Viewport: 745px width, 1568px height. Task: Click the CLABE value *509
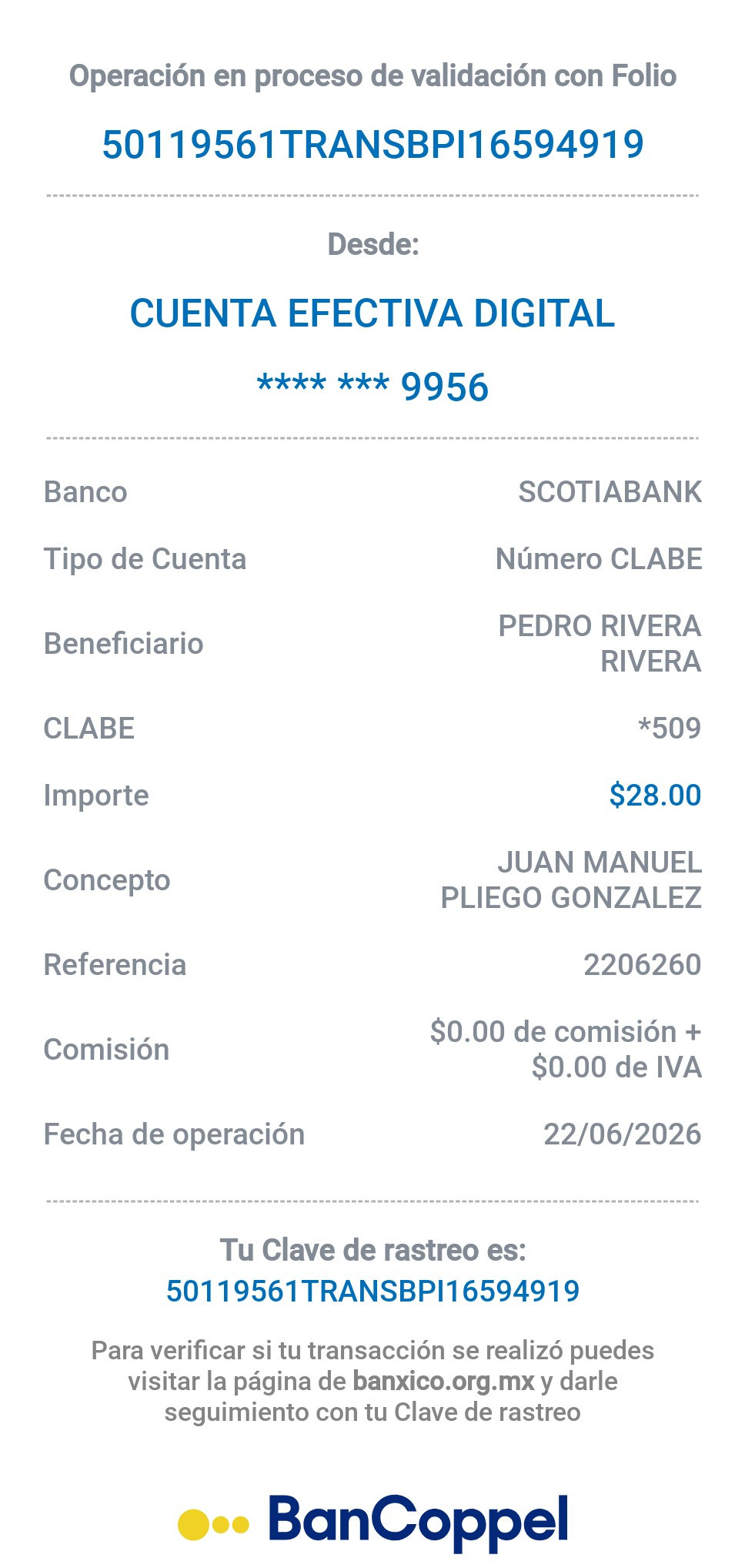click(670, 728)
